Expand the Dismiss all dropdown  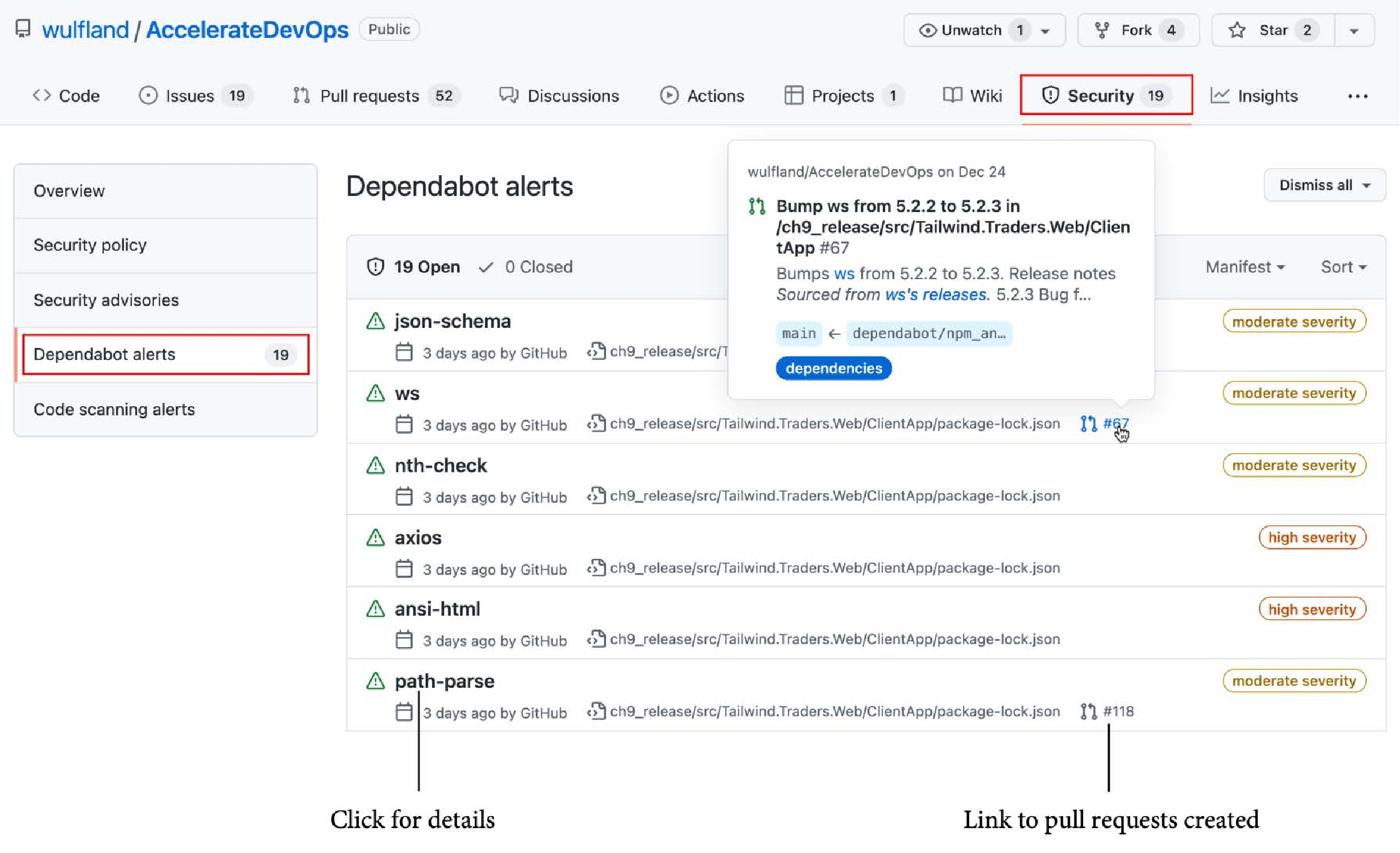click(x=1324, y=185)
